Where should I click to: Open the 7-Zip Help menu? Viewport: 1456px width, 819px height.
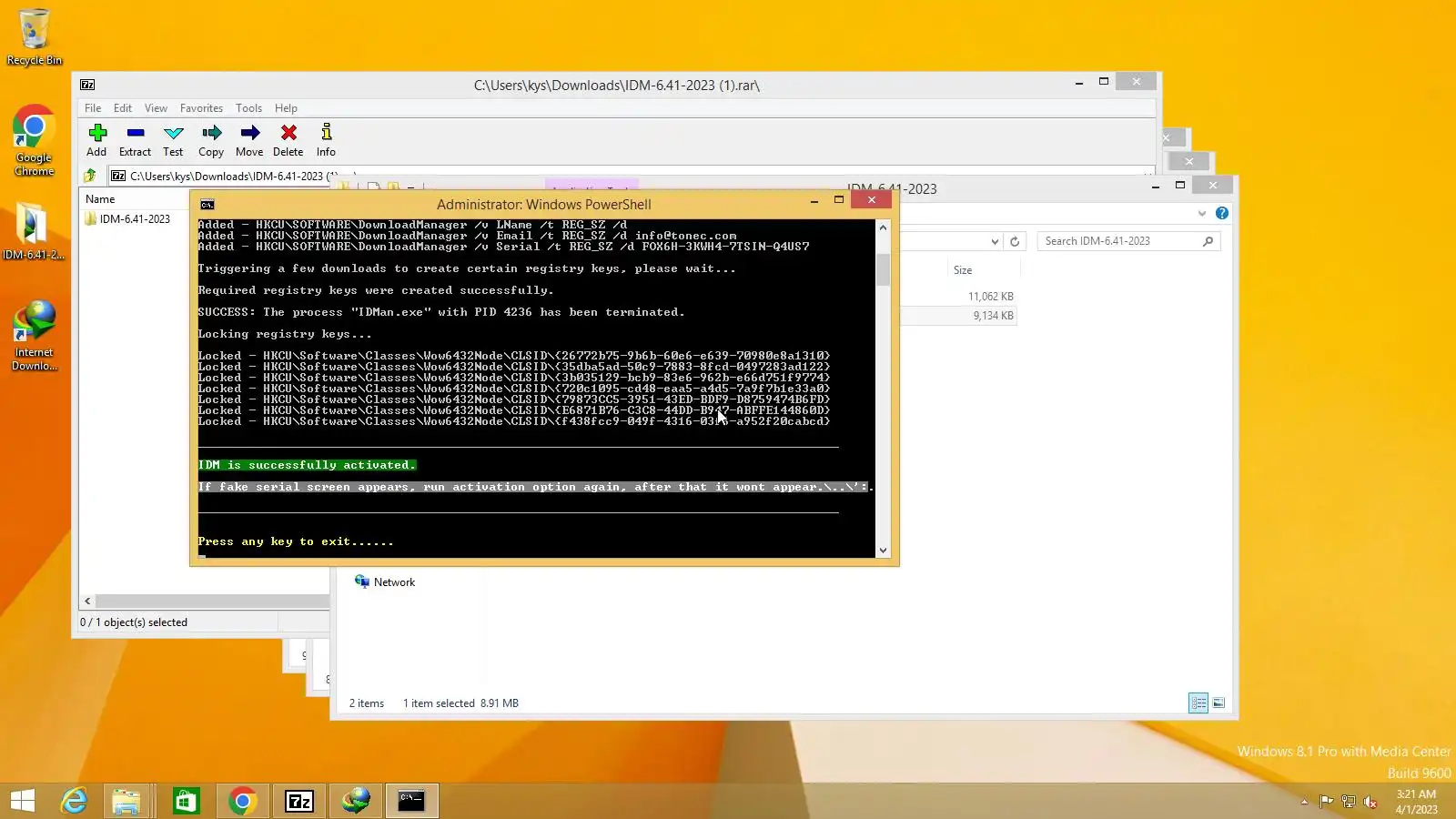pos(286,107)
